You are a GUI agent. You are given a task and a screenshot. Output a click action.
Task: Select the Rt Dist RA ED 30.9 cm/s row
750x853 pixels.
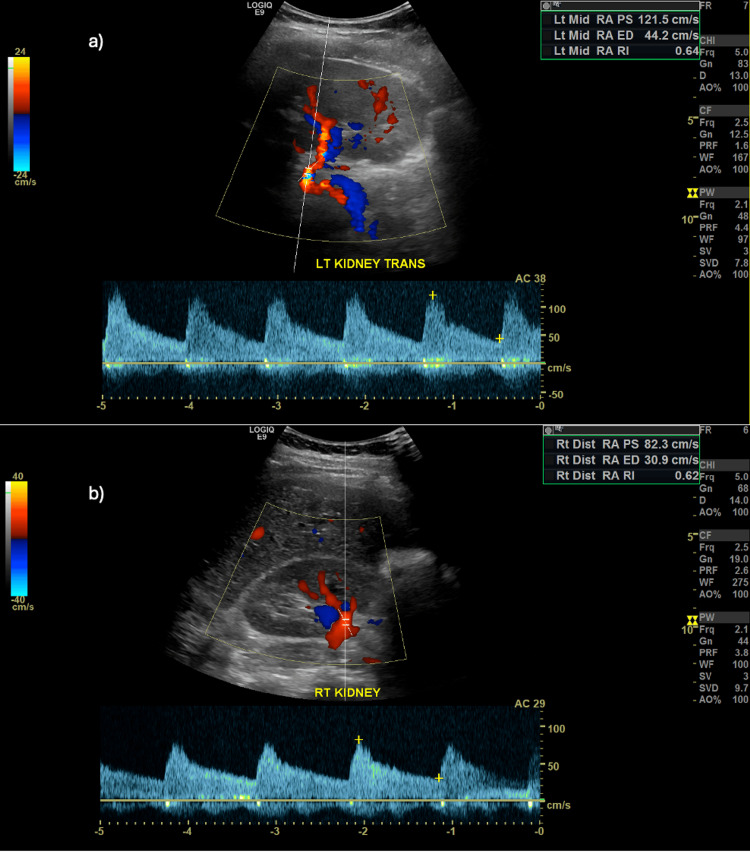[622, 460]
